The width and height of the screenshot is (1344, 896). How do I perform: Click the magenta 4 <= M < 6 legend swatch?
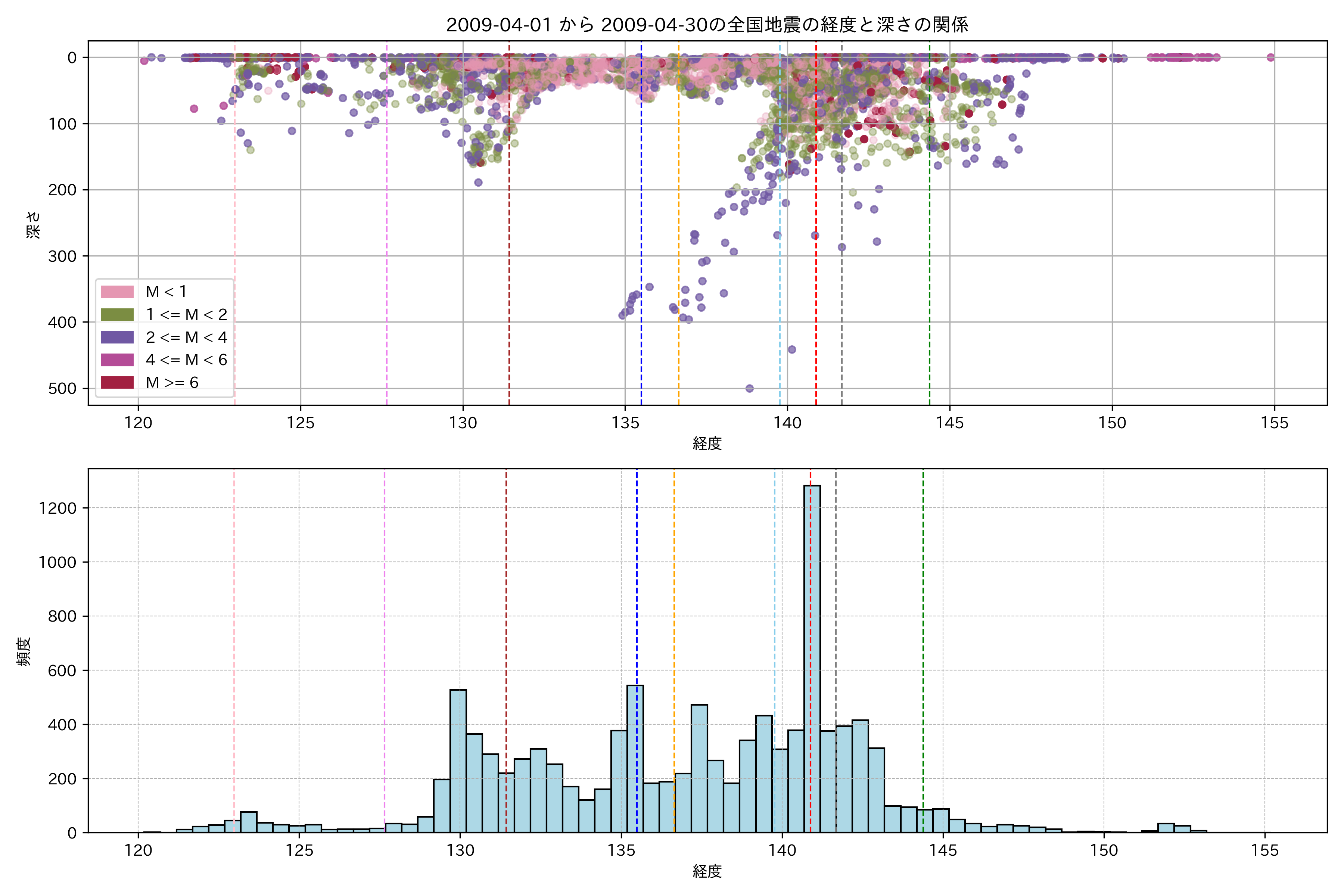coord(117,360)
